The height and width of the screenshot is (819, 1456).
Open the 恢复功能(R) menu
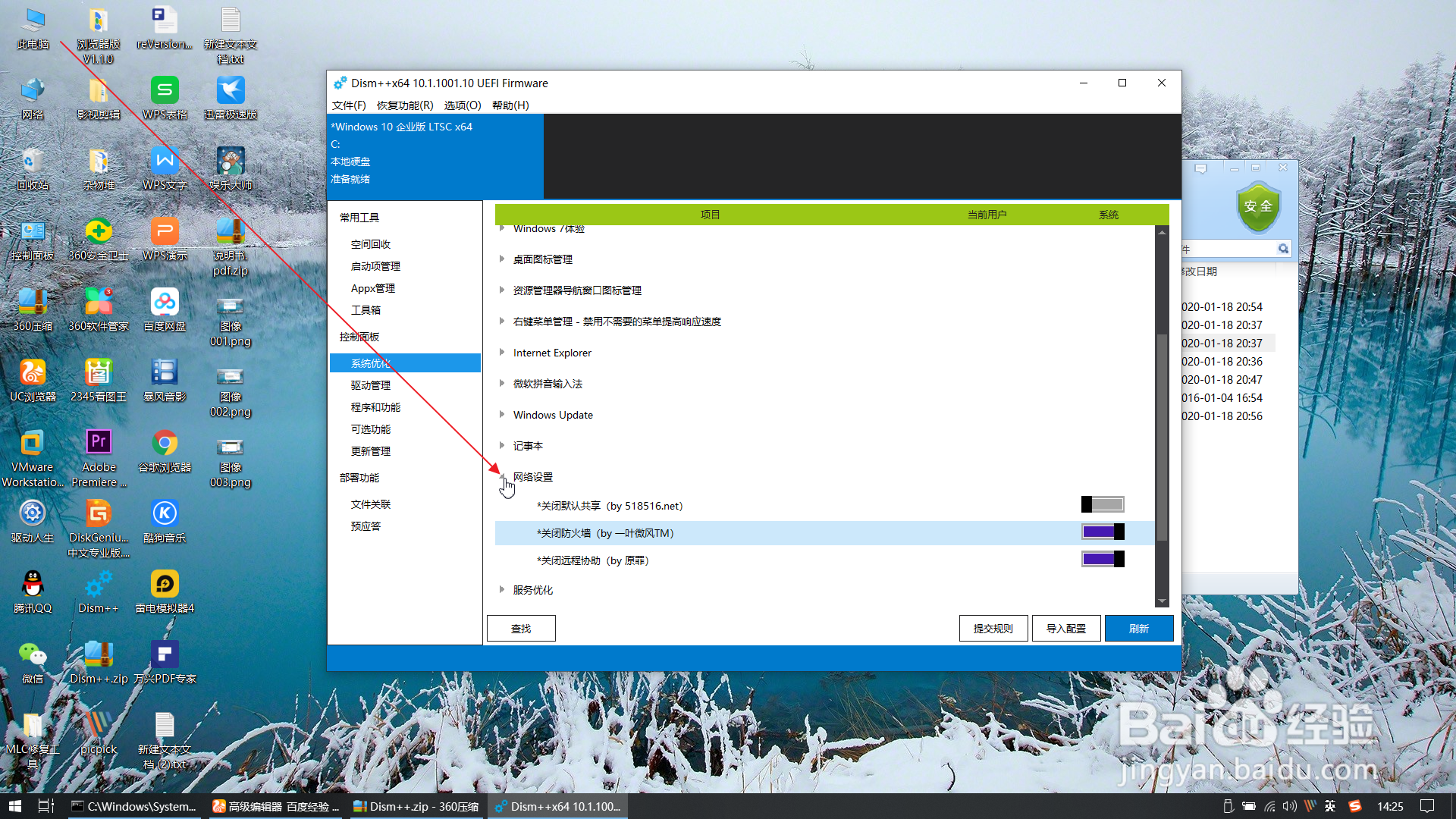pyautogui.click(x=405, y=105)
